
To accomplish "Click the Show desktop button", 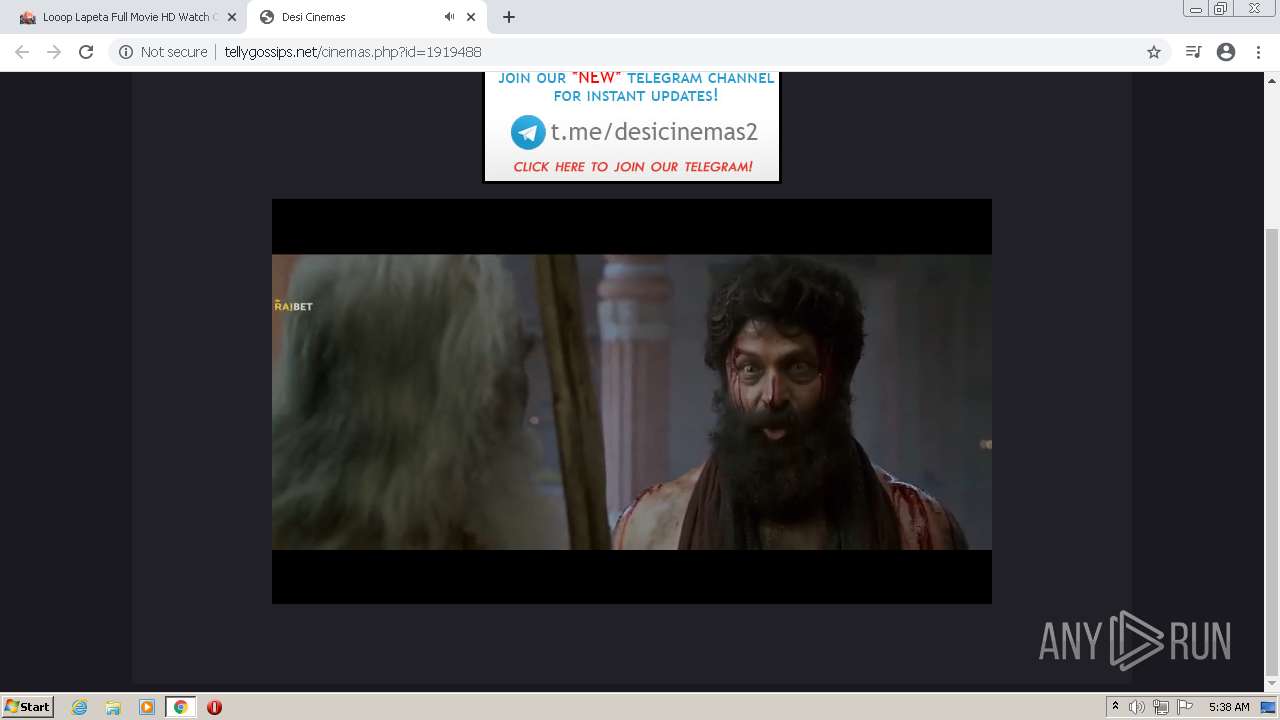I will [1269, 707].
